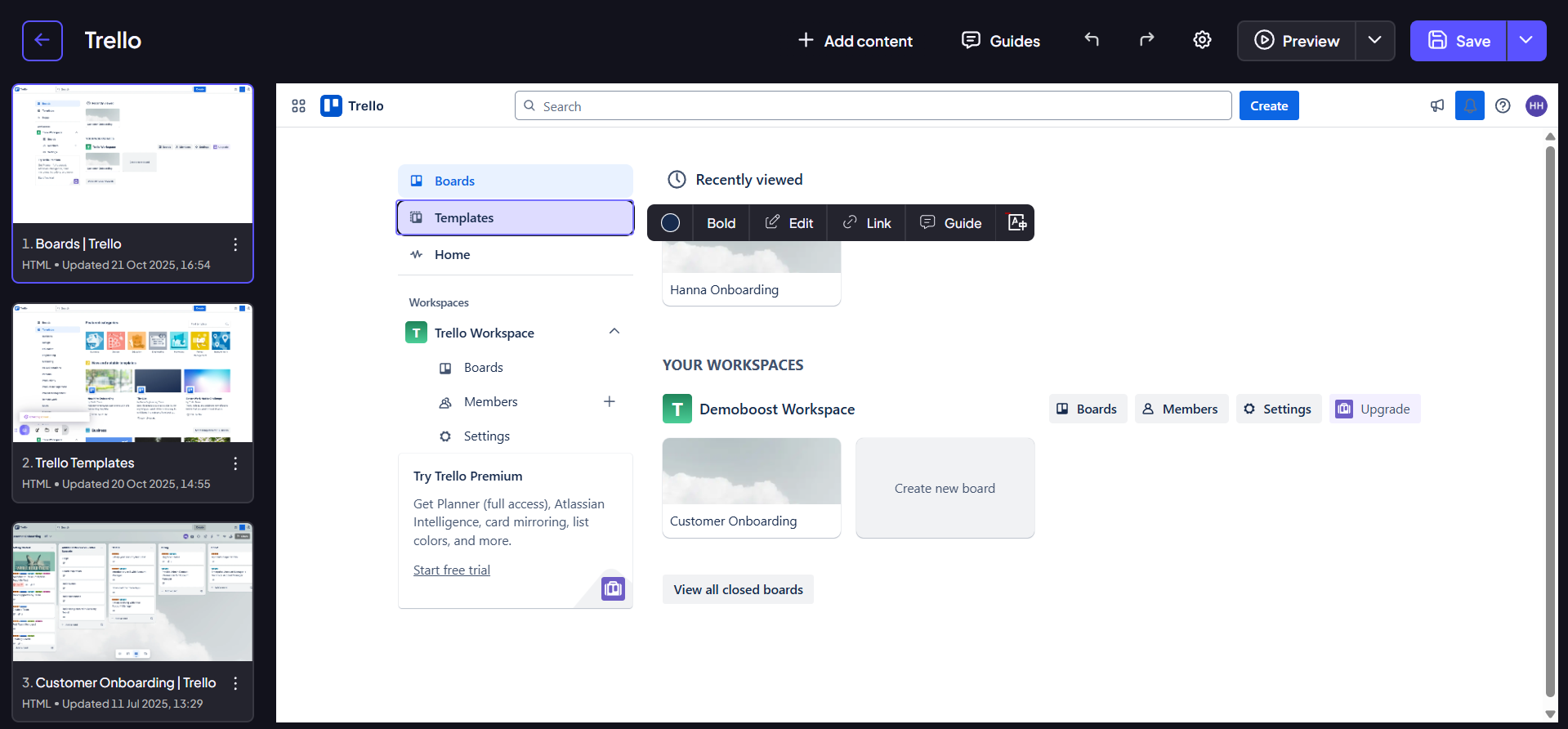Click Link in the floating toolbar
Image resolution: width=1568 pixels, height=729 pixels.
pyautogui.click(x=867, y=222)
